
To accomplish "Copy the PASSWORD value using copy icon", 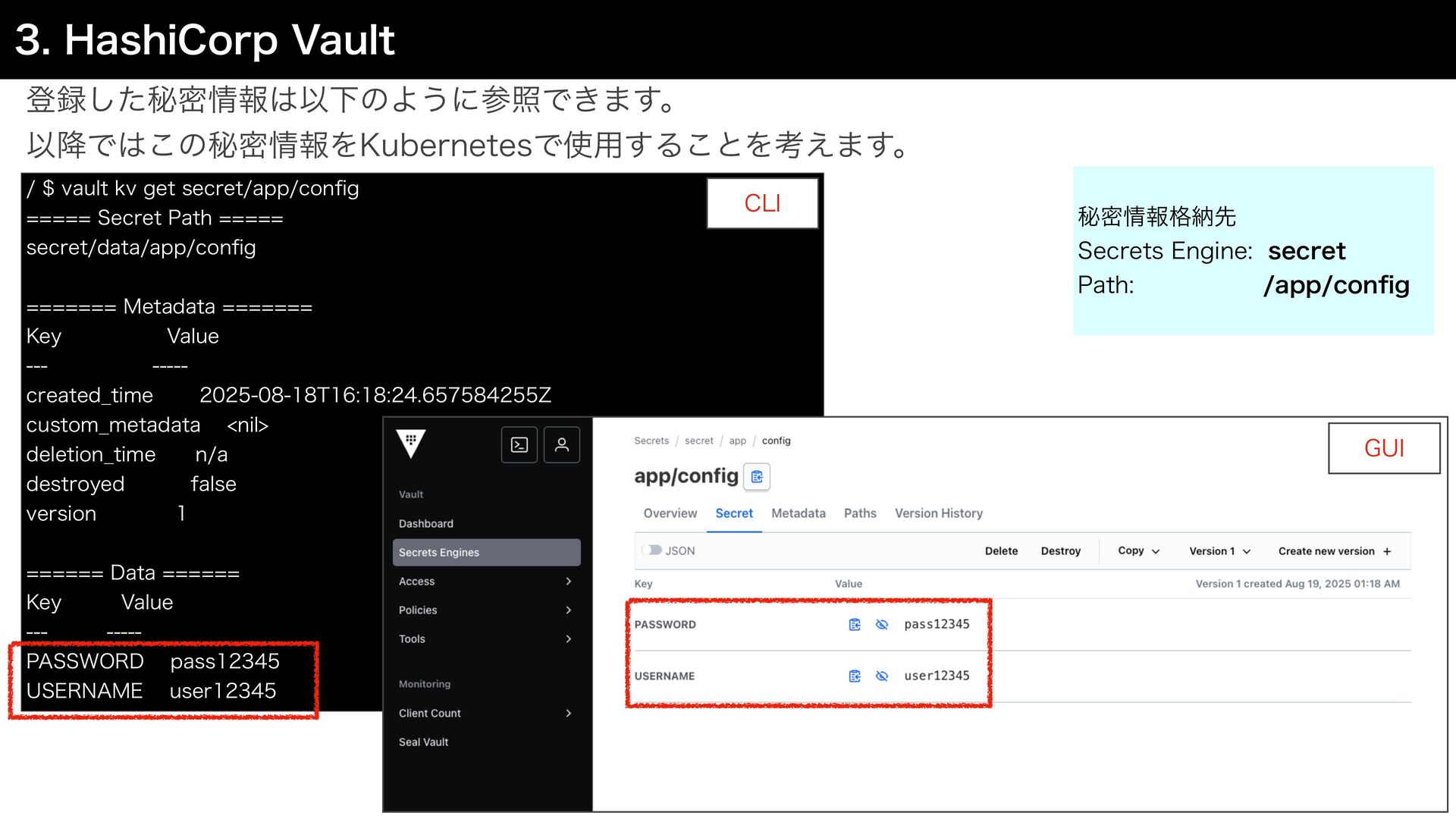I will tap(855, 624).
